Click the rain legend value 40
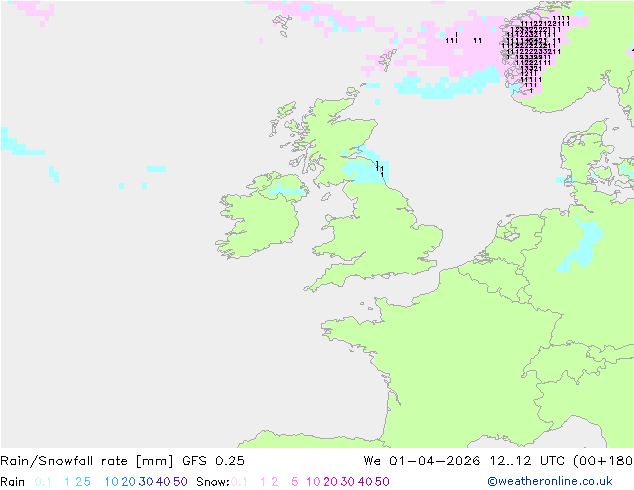Viewport: 634px width, 490px height. click(x=163, y=482)
